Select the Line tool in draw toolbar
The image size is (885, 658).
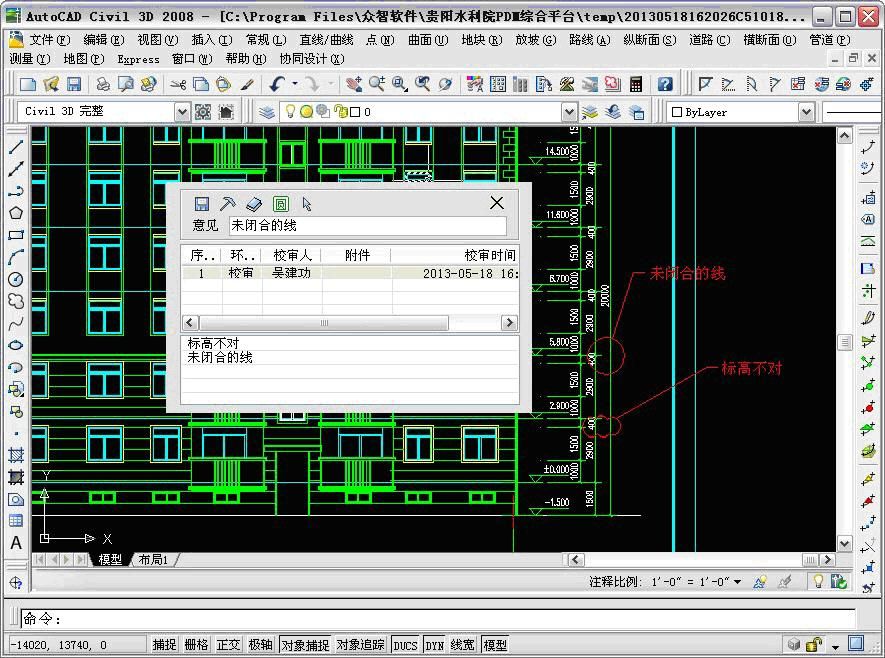16,147
